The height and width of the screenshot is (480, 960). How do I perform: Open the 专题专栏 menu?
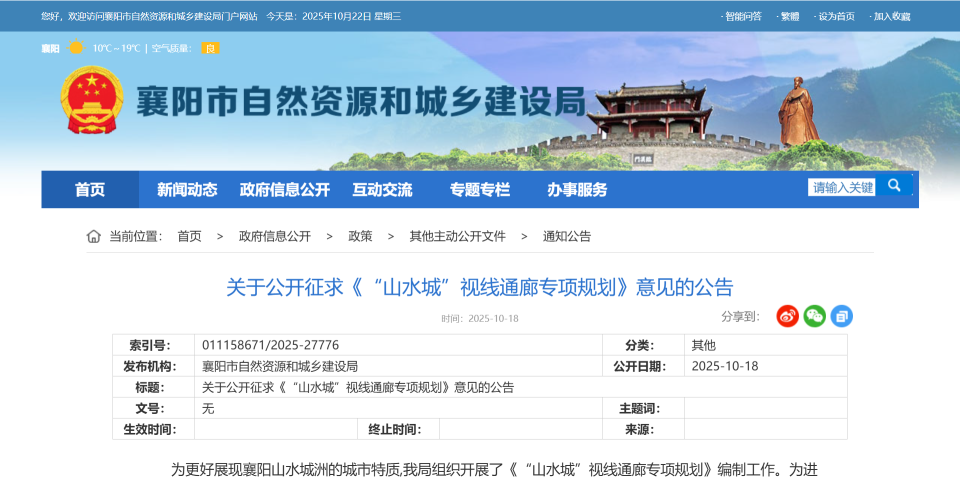(480, 190)
